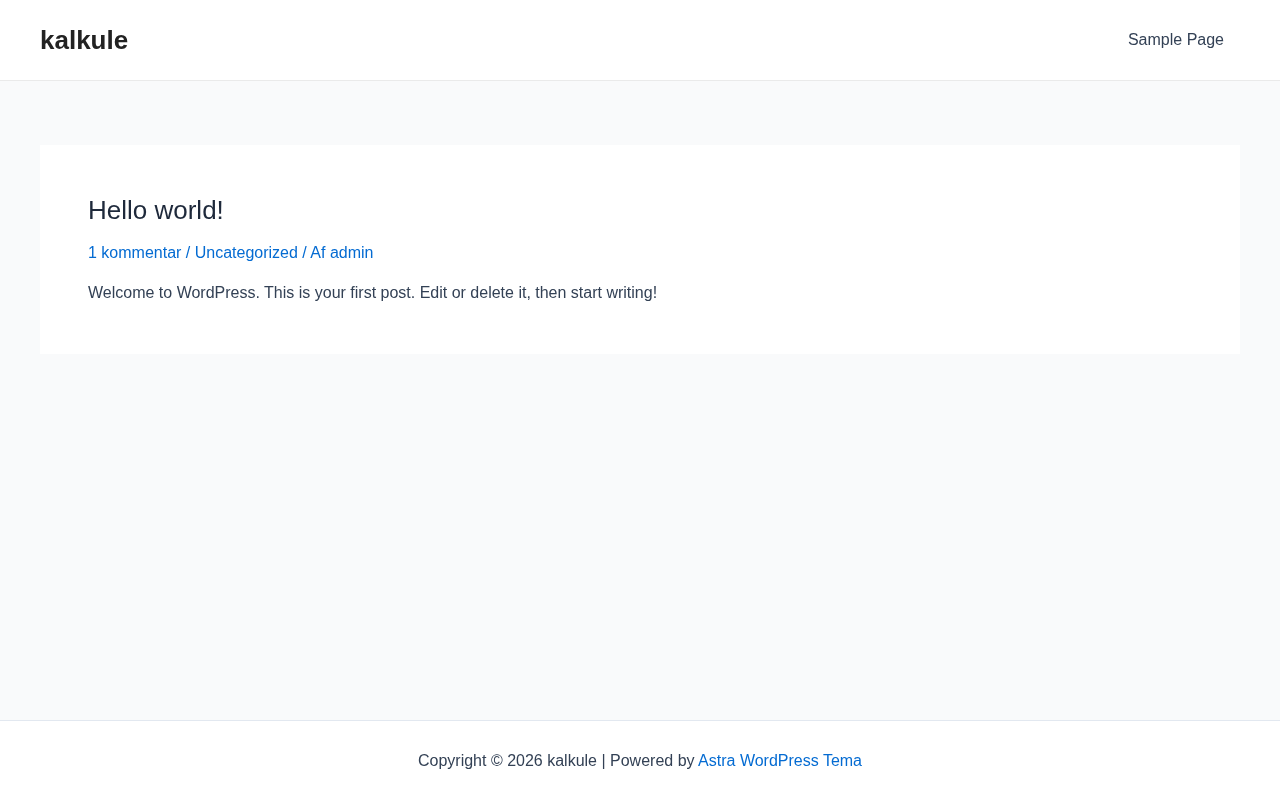Click the 'Powered by' footer text
The width and height of the screenshot is (1280, 800).
tap(652, 761)
